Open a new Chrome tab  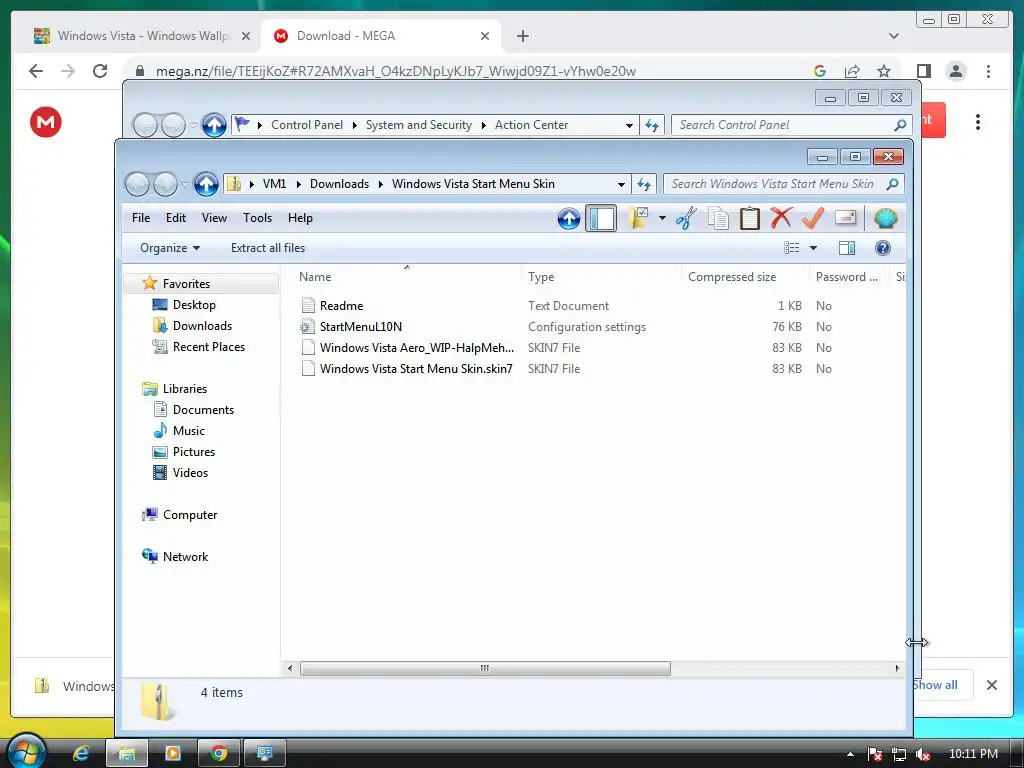click(x=522, y=36)
